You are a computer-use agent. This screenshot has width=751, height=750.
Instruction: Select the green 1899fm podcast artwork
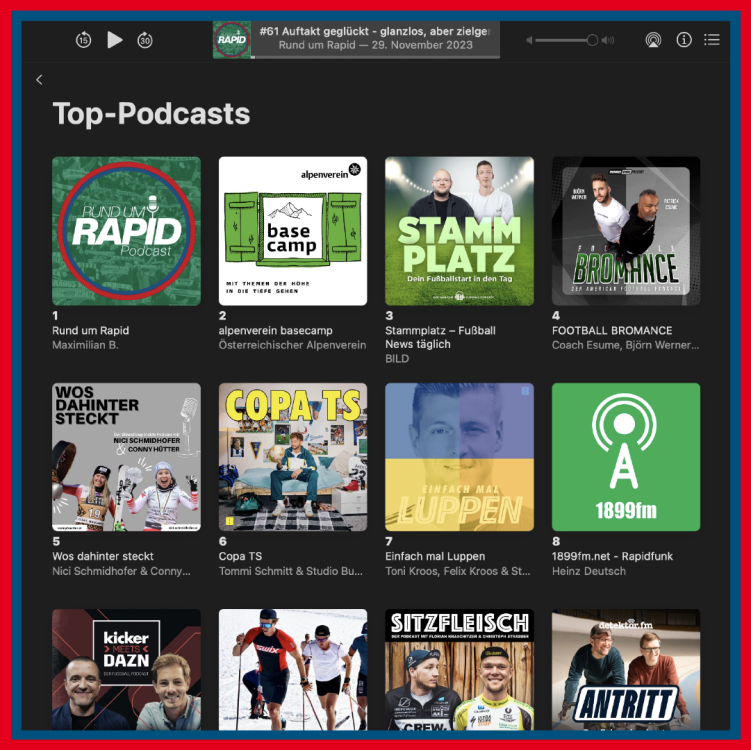[x=626, y=457]
